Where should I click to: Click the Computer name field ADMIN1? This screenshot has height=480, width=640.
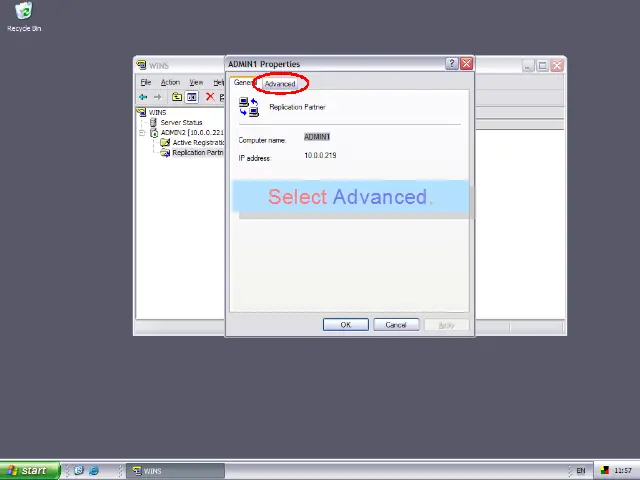pos(317,137)
